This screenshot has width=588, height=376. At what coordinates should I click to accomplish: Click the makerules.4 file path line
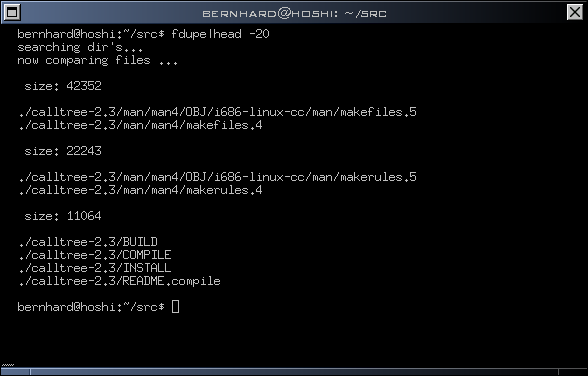point(140,190)
